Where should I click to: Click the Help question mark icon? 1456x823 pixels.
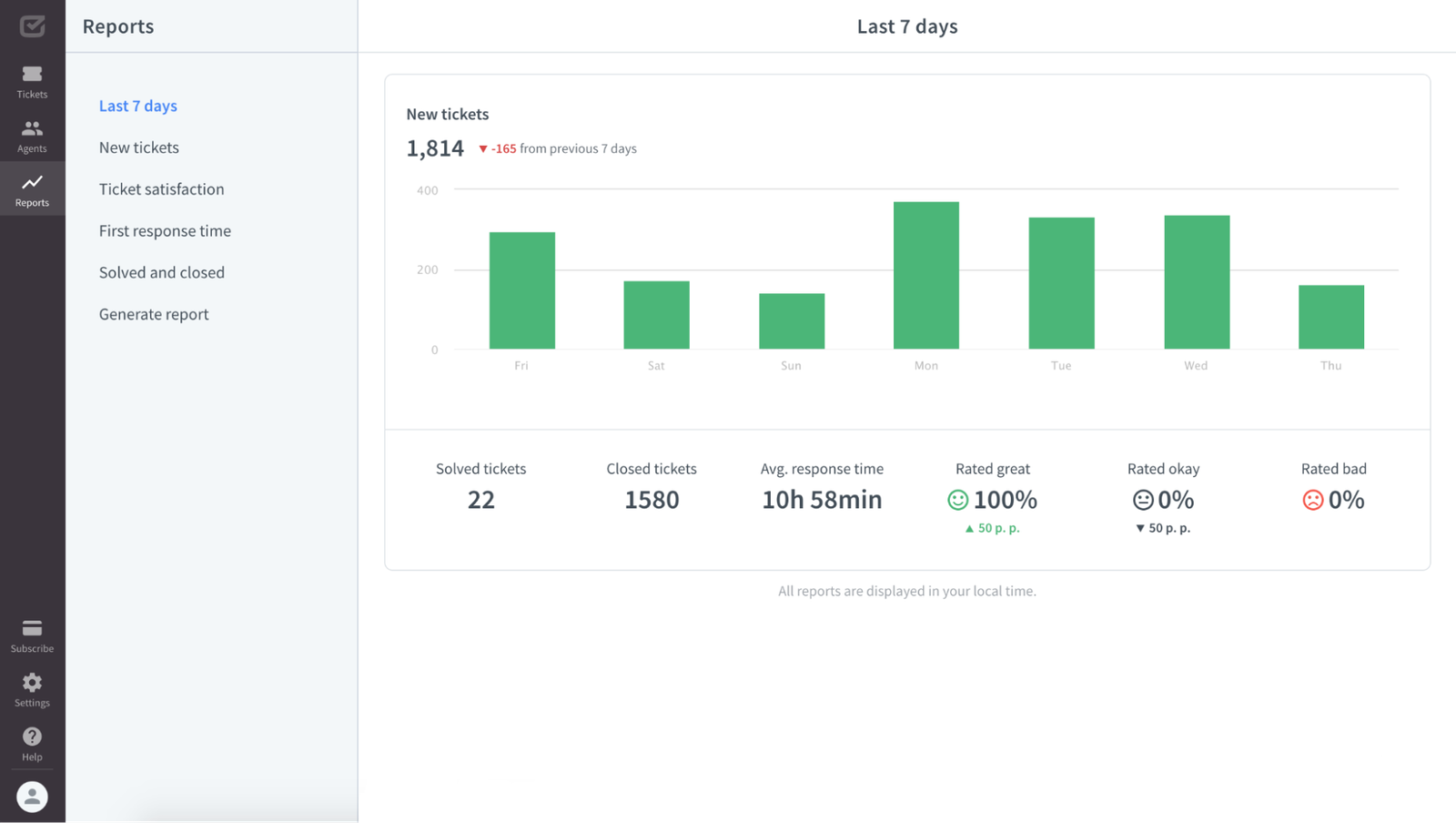click(x=32, y=736)
